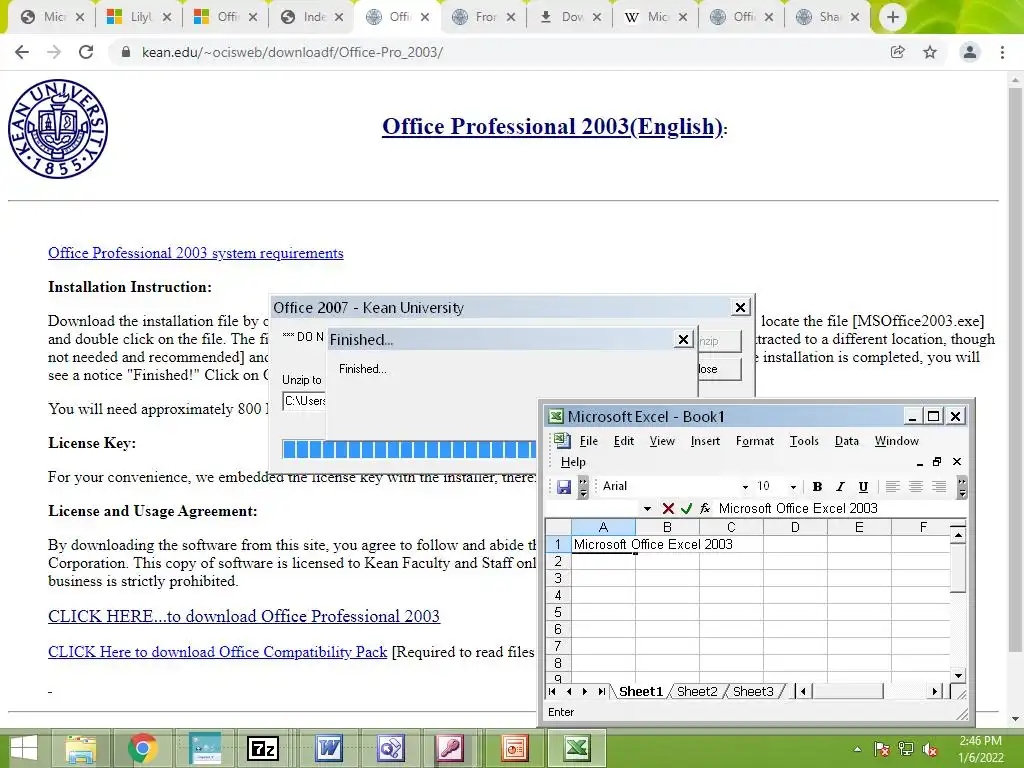This screenshot has height=768, width=1024.
Task: Open Chrome from the taskbar
Action: [142, 748]
